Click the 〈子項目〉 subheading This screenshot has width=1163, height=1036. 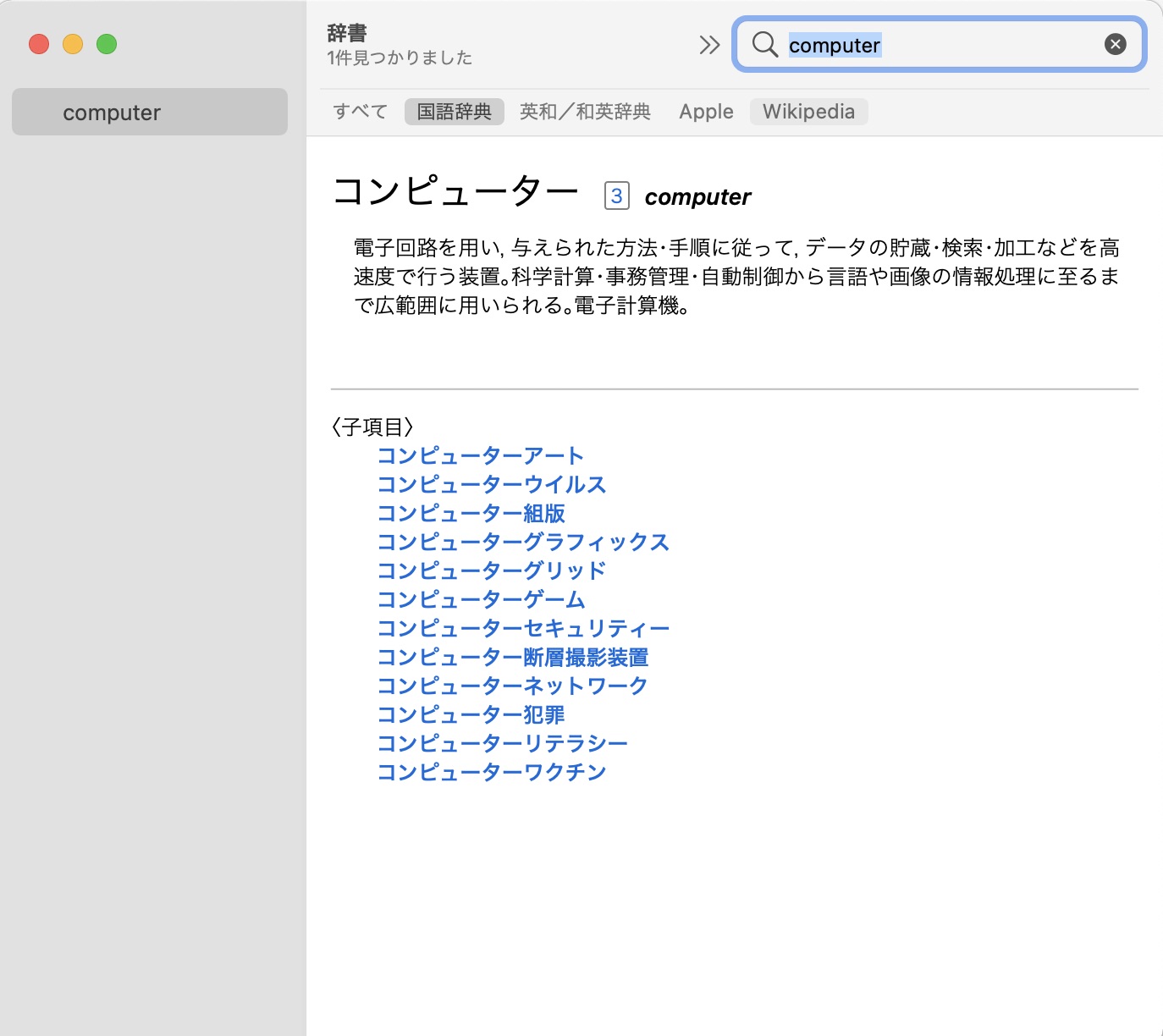tap(372, 427)
